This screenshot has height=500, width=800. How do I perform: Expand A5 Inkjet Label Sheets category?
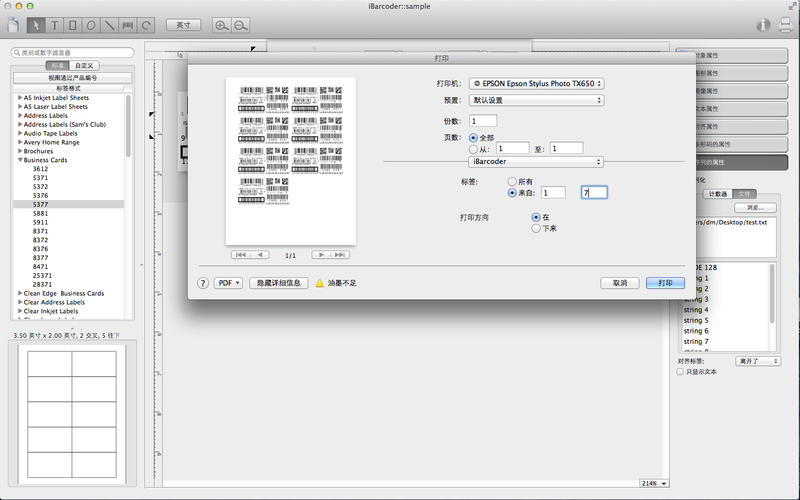coord(20,97)
